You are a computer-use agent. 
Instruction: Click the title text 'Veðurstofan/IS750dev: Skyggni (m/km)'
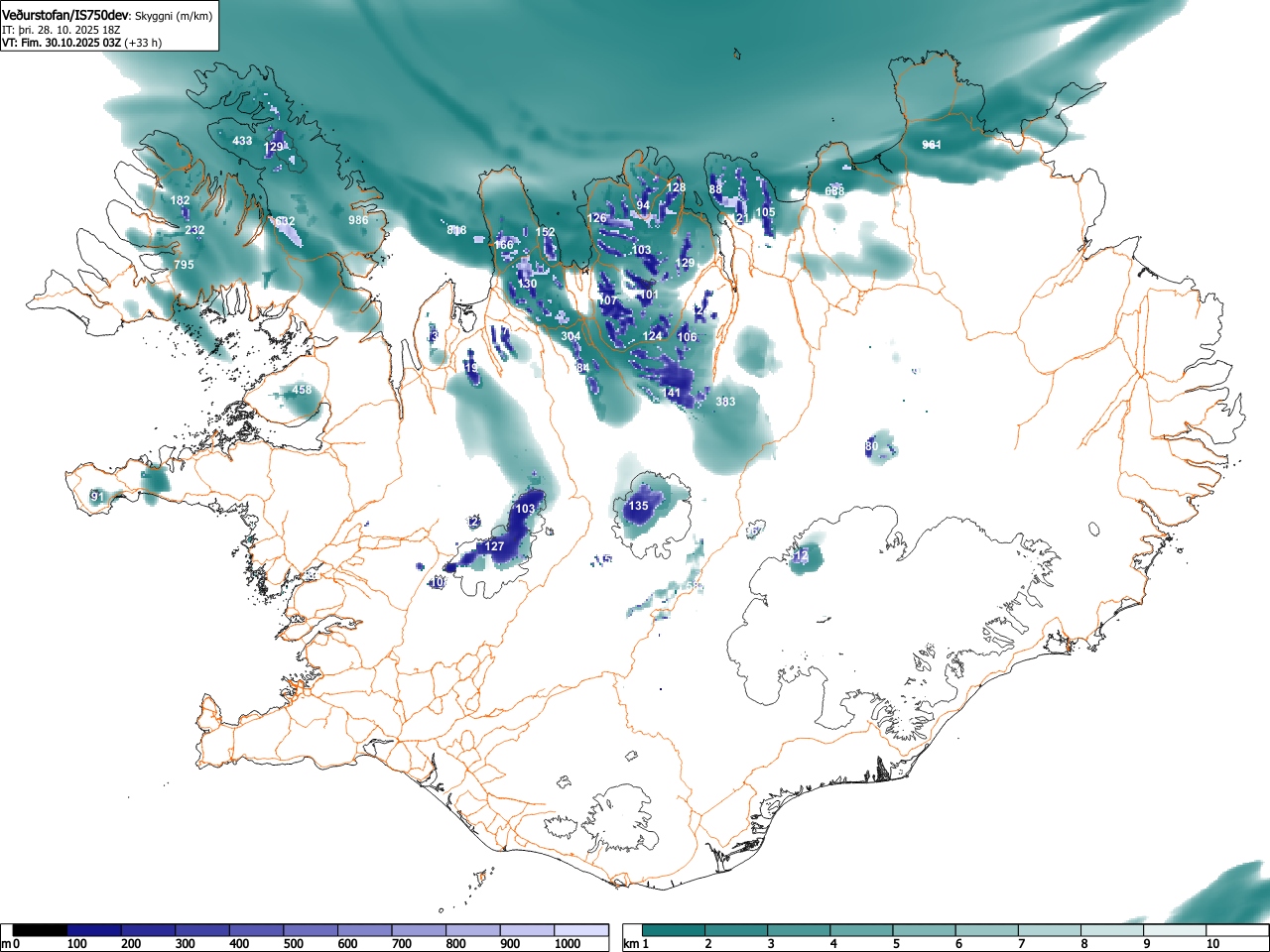pyautogui.click(x=107, y=15)
